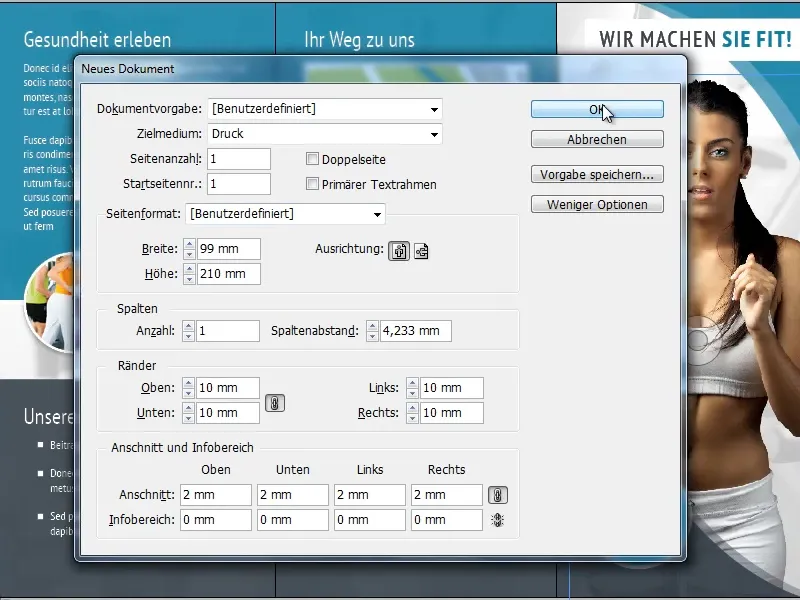The image size is (800, 600).
Task: Open the Dokumentvorgabe dropdown
Action: [x=325, y=109]
